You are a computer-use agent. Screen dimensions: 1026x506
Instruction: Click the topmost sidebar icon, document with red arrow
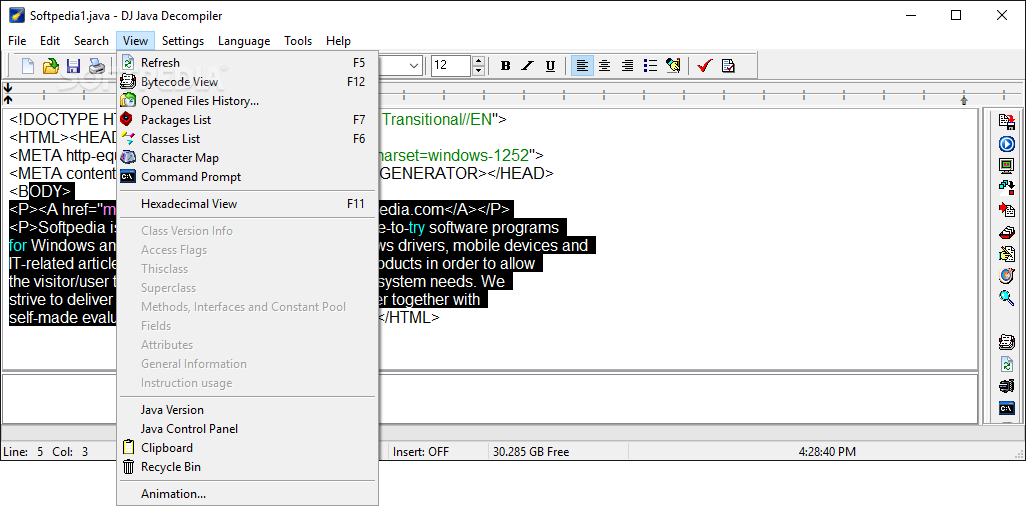coord(1006,121)
